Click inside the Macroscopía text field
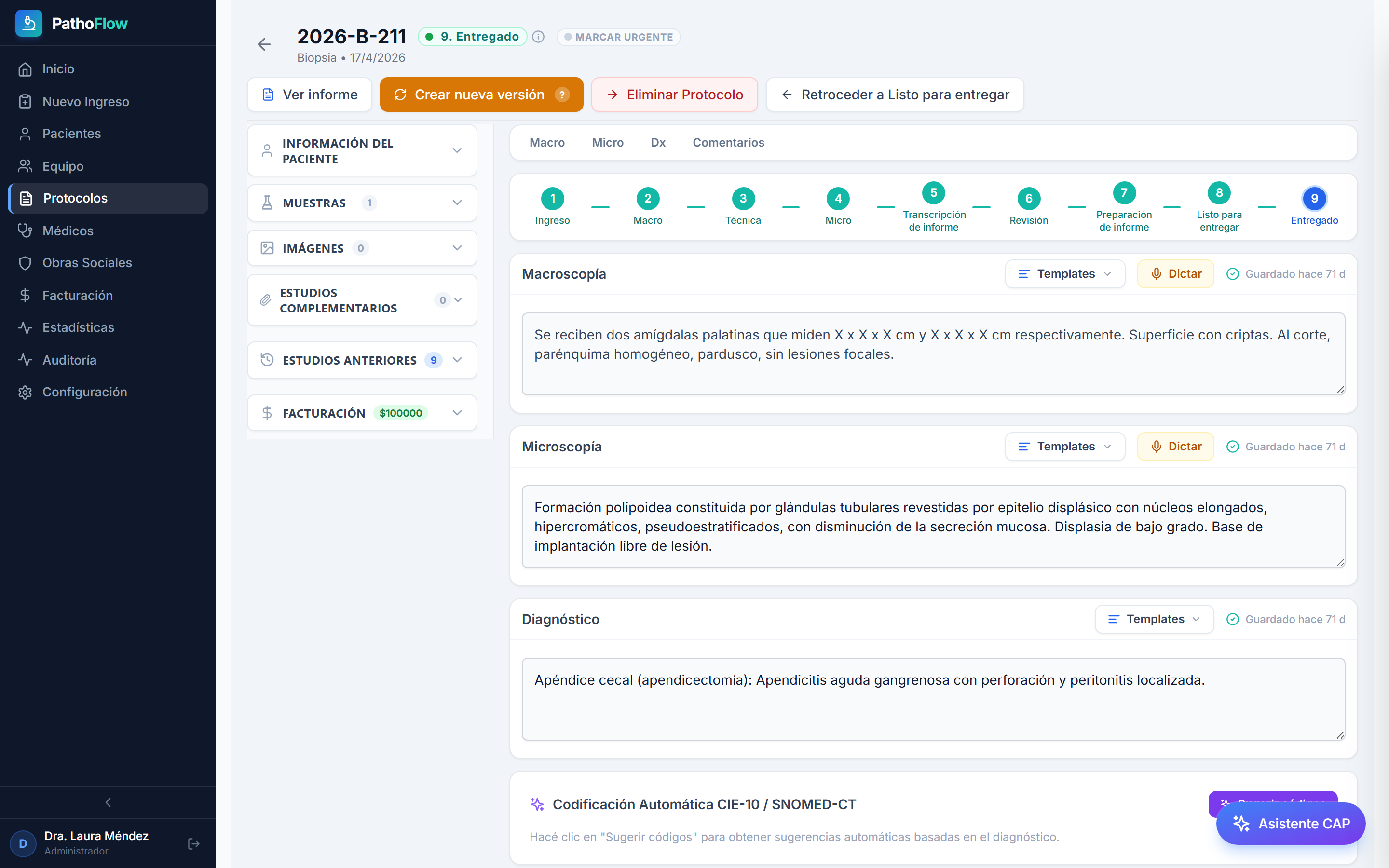Viewport: 1389px width, 868px height. pyautogui.click(x=933, y=353)
